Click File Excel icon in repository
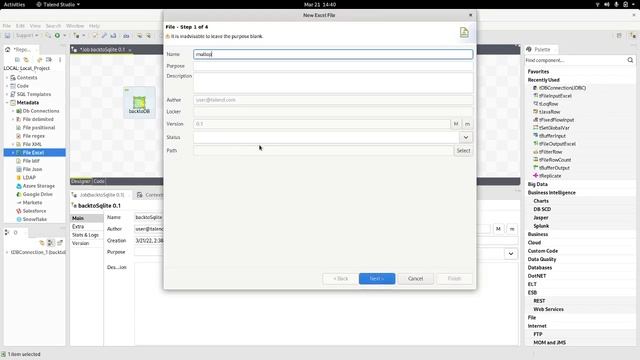640x360 pixels. coord(19,153)
